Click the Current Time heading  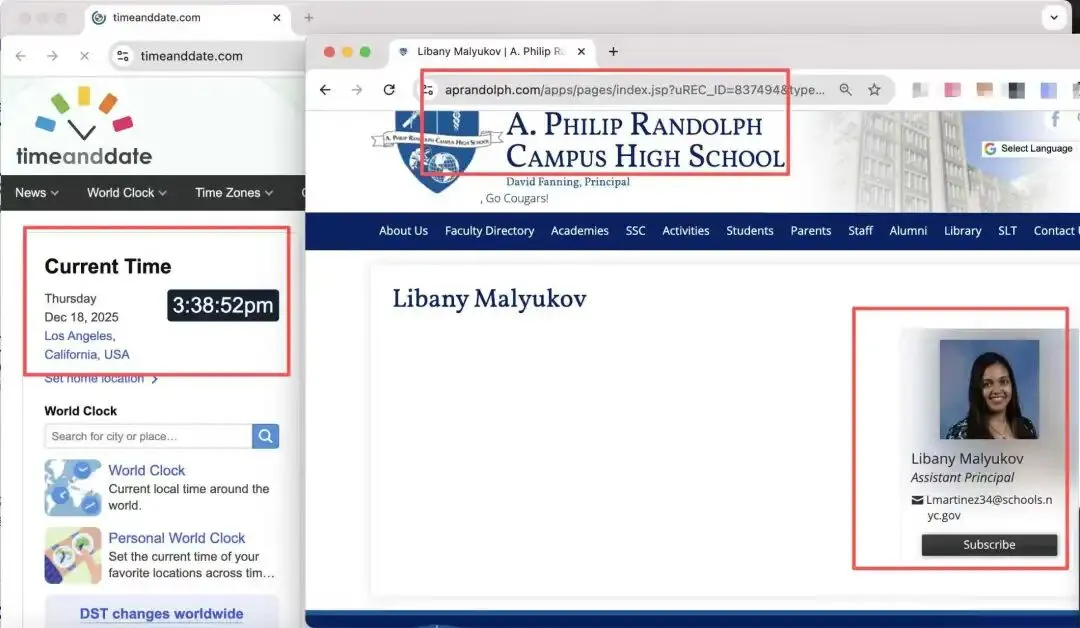pyautogui.click(x=108, y=266)
